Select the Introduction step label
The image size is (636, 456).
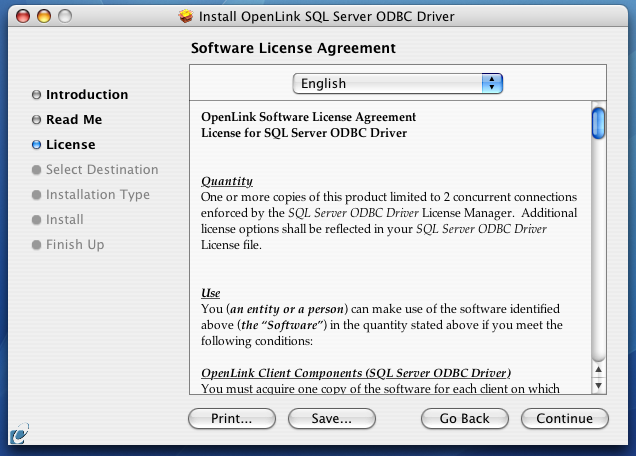pos(87,95)
